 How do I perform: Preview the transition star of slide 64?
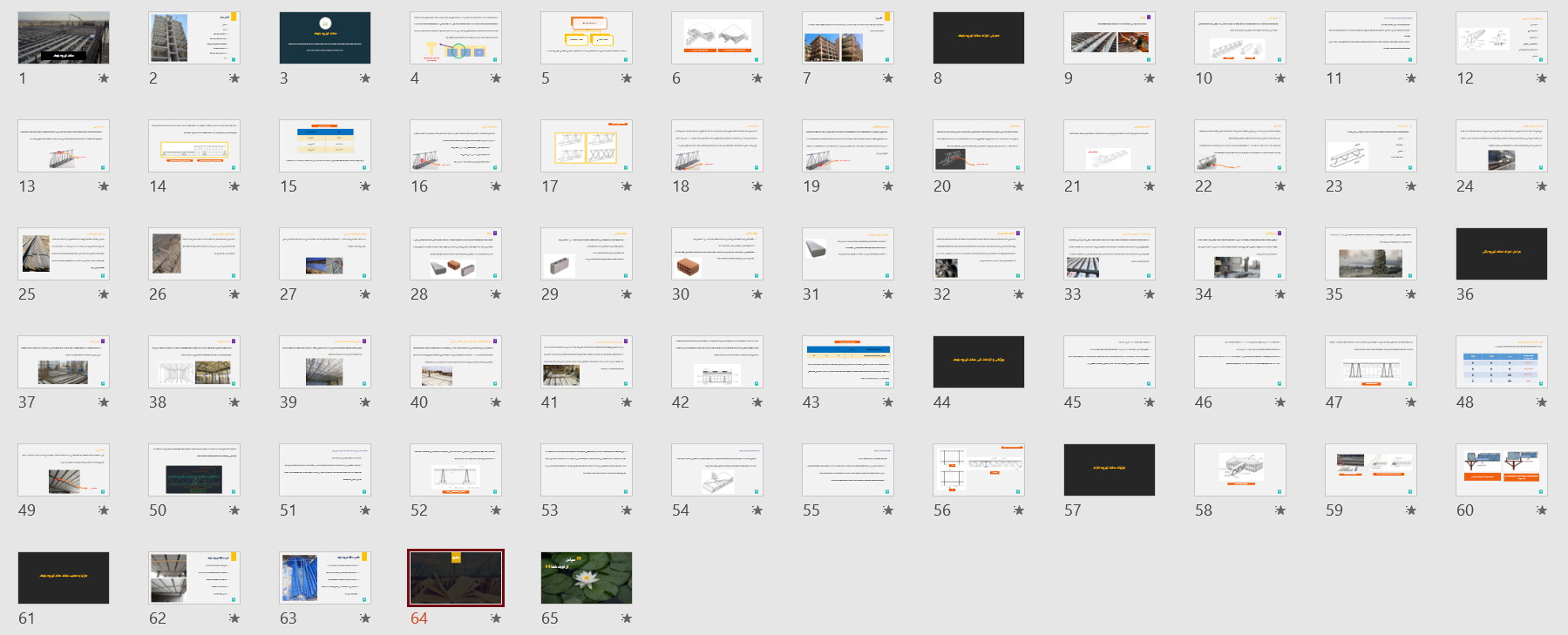[x=496, y=618]
